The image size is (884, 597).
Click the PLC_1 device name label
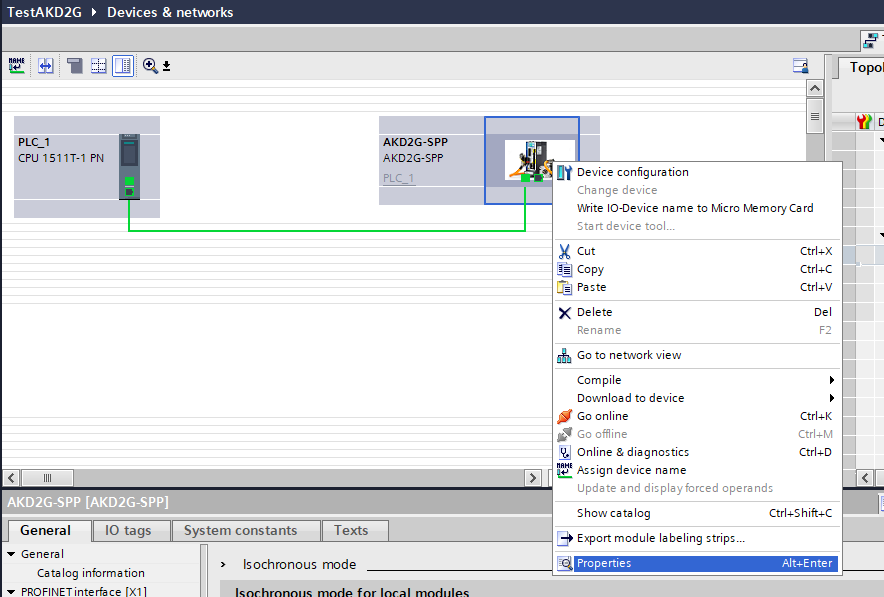pyautogui.click(x=34, y=142)
